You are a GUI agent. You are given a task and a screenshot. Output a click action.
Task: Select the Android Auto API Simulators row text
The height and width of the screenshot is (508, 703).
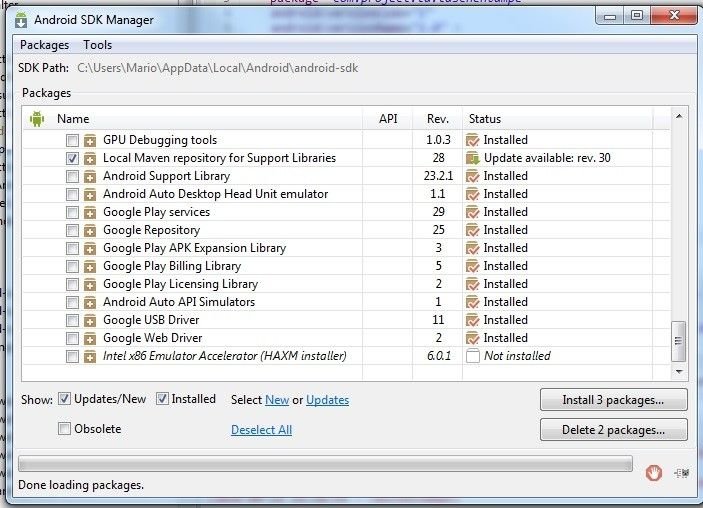click(x=179, y=302)
